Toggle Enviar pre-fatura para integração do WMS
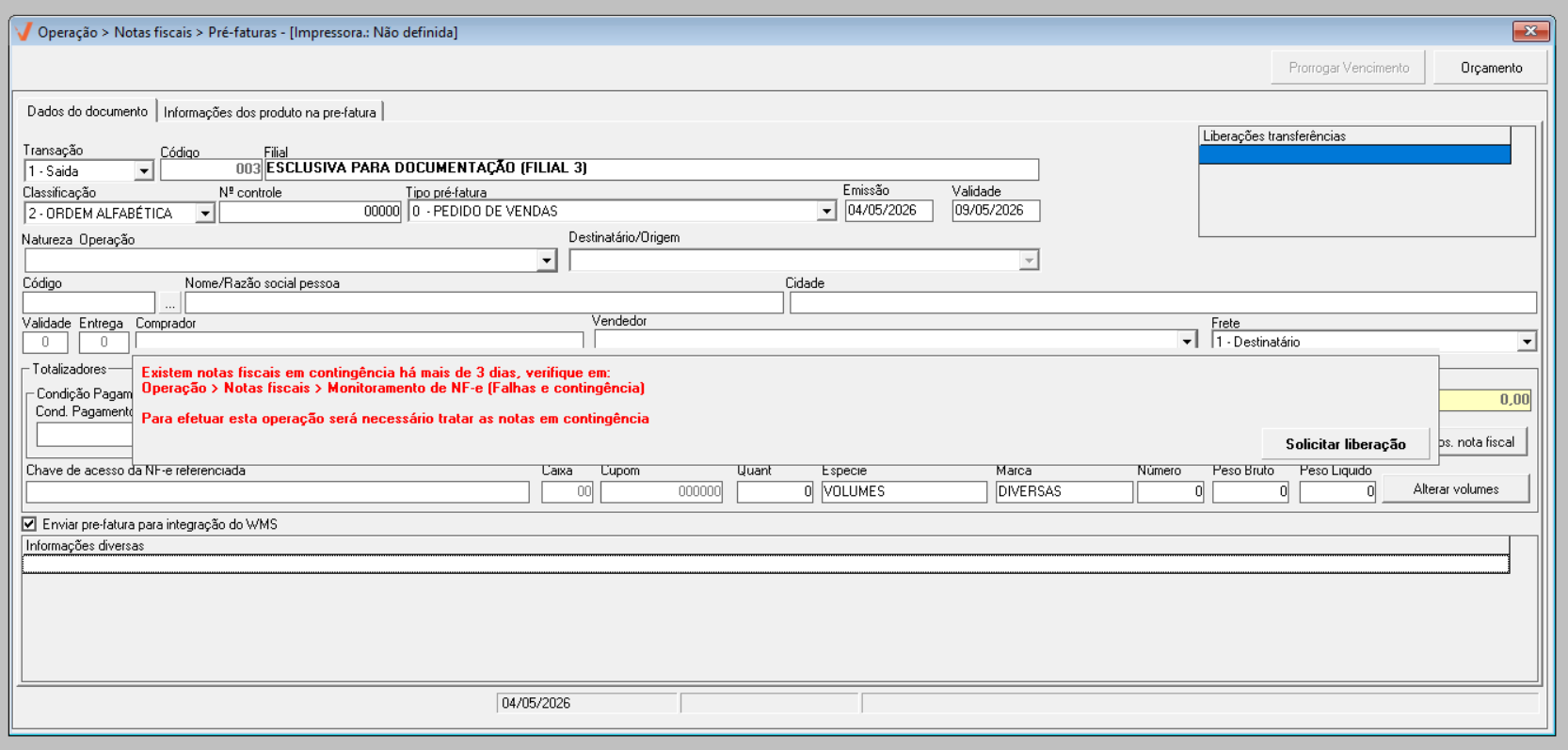Image resolution: width=1568 pixels, height=750 pixels. pos(29,524)
